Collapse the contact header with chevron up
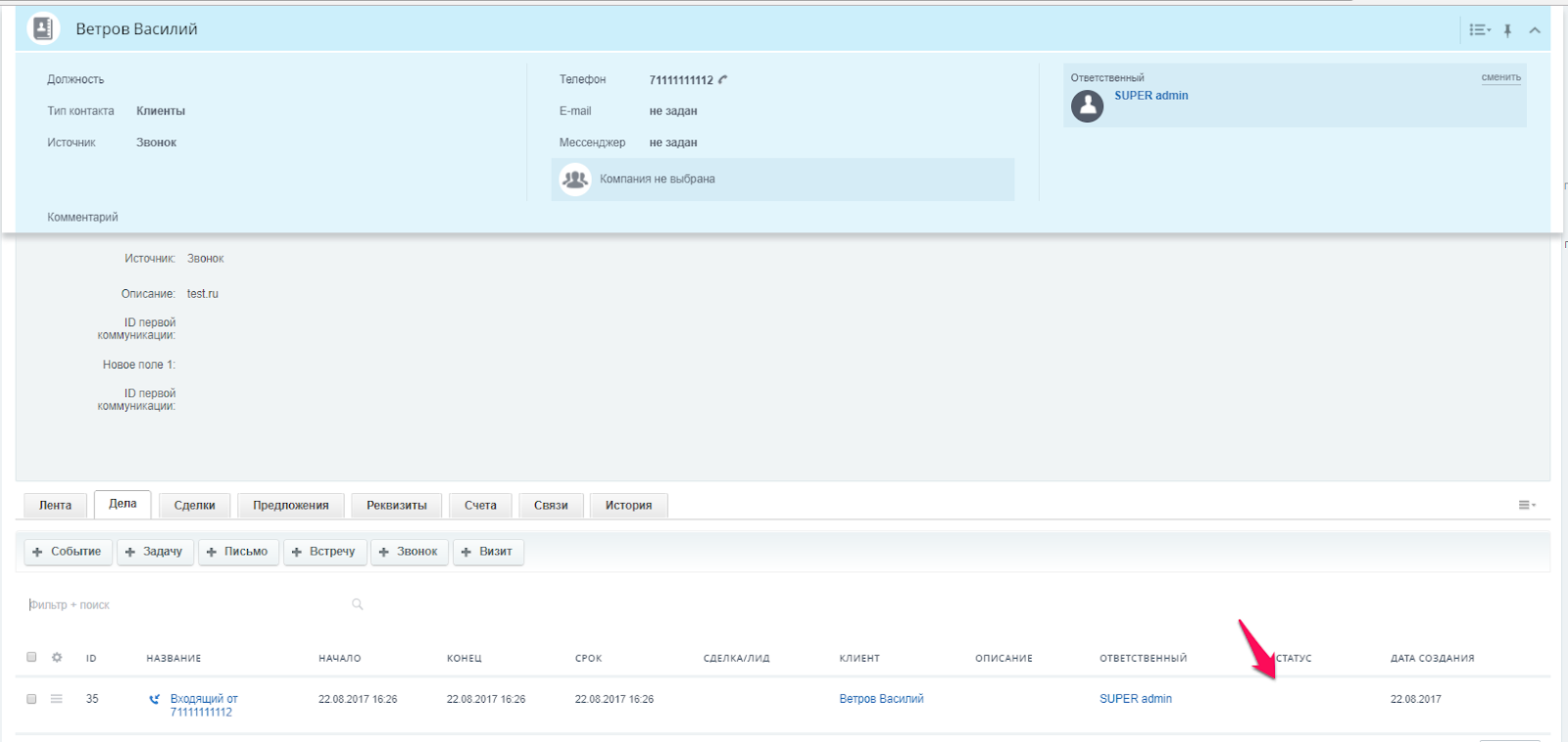The height and width of the screenshot is (742, 1568). point(1535,30)
